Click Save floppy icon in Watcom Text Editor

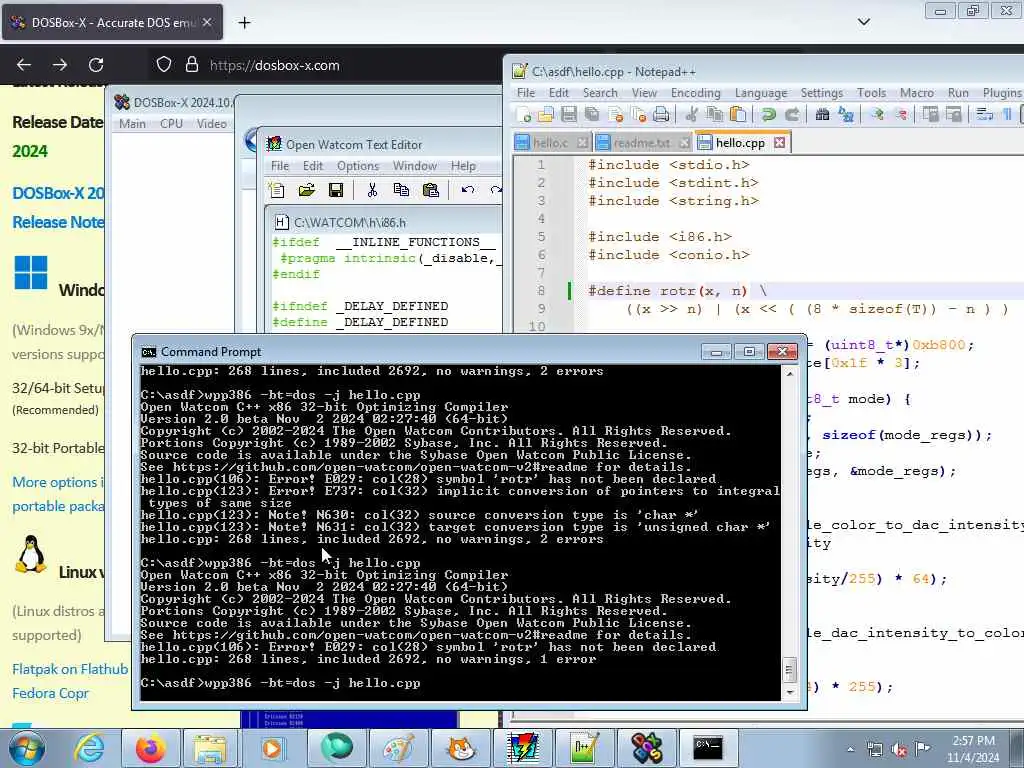336,190
